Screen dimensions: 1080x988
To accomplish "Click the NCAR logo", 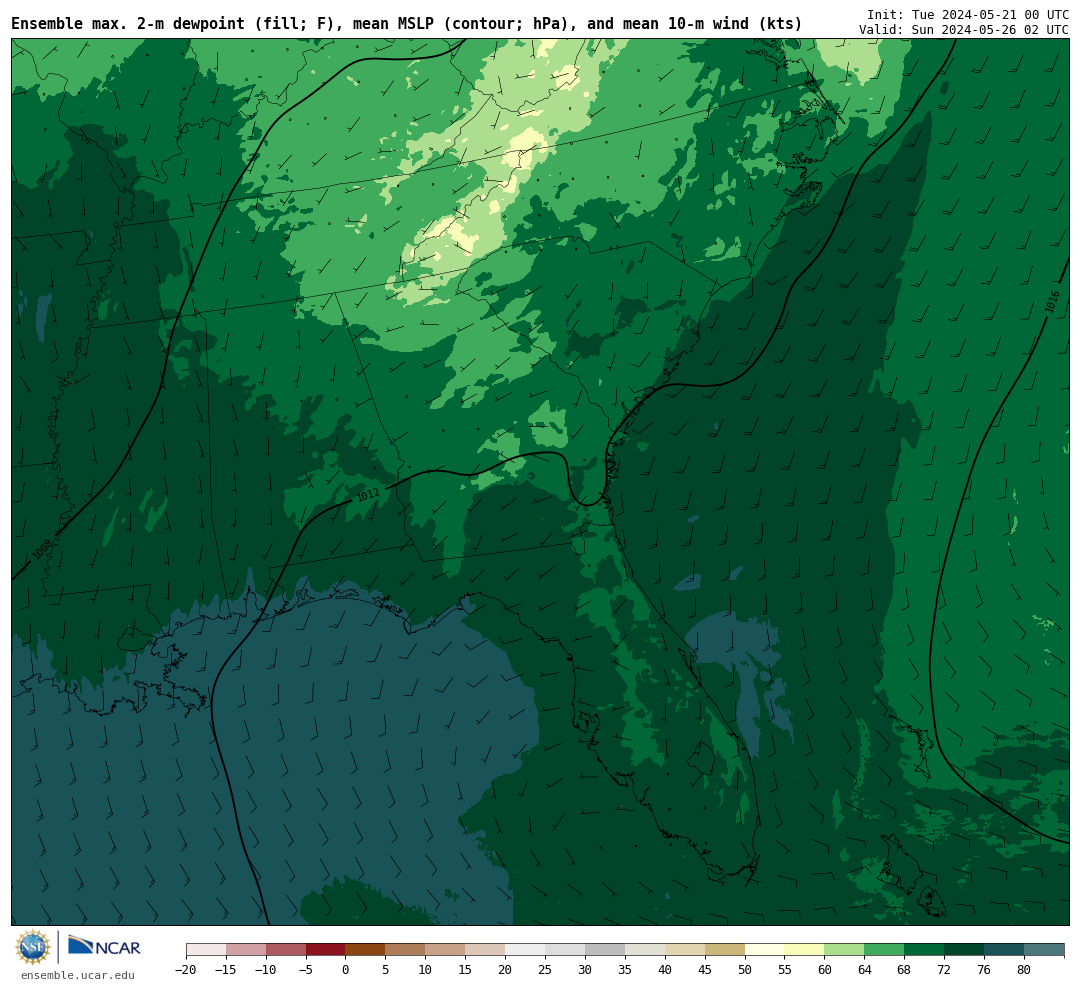I will tap(104, 946).
